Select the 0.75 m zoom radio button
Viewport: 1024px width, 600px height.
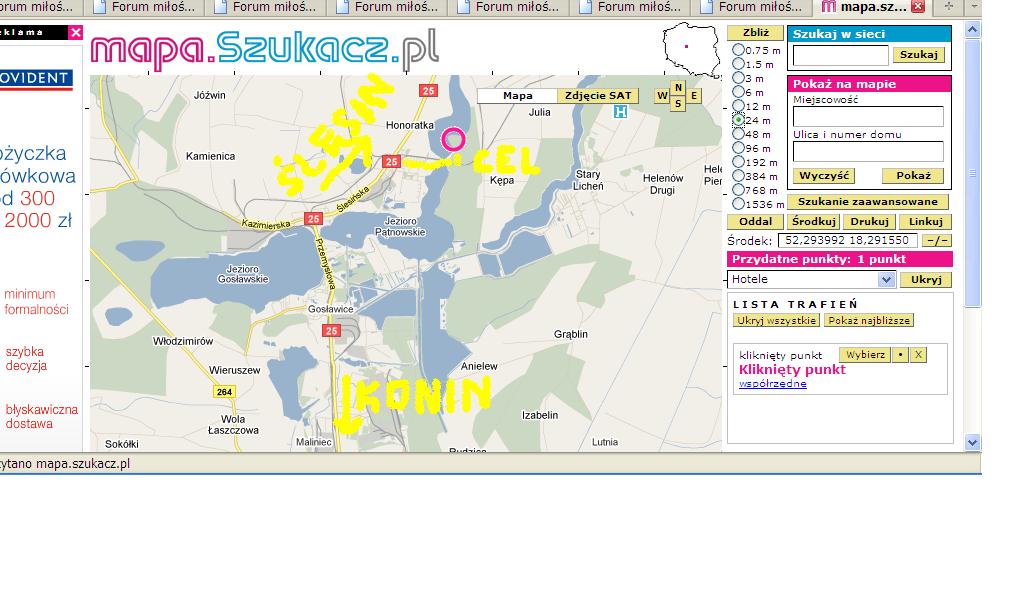coord(739,50)
